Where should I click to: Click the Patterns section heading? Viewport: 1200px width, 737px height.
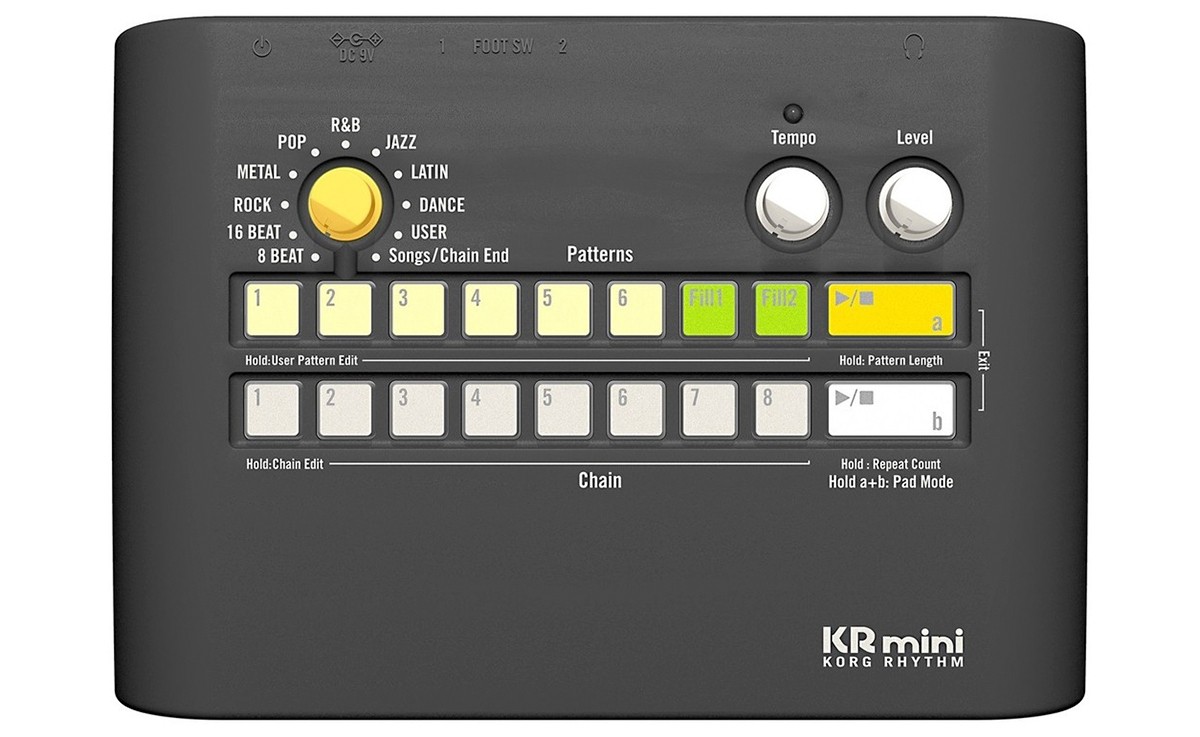coord(600,254)
